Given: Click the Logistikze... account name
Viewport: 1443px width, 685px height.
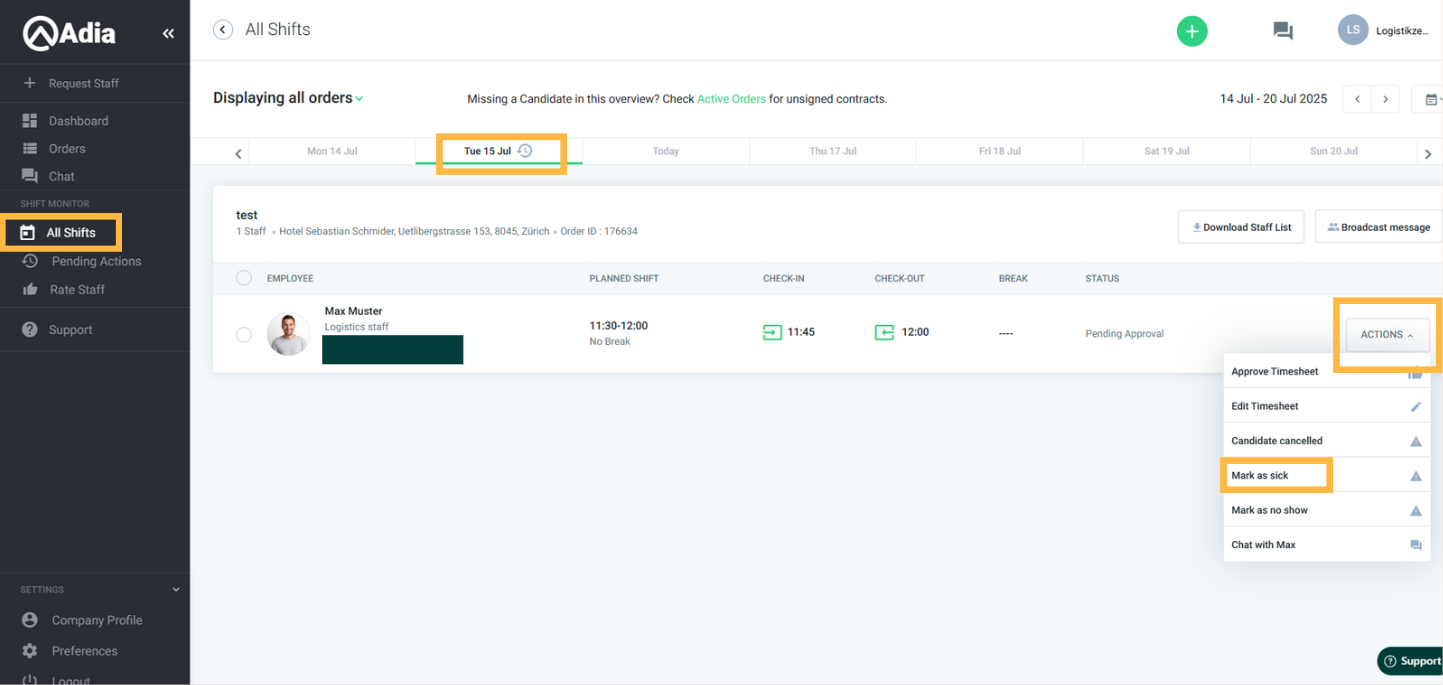Looking at the screenshot, I should (1402, 31).
